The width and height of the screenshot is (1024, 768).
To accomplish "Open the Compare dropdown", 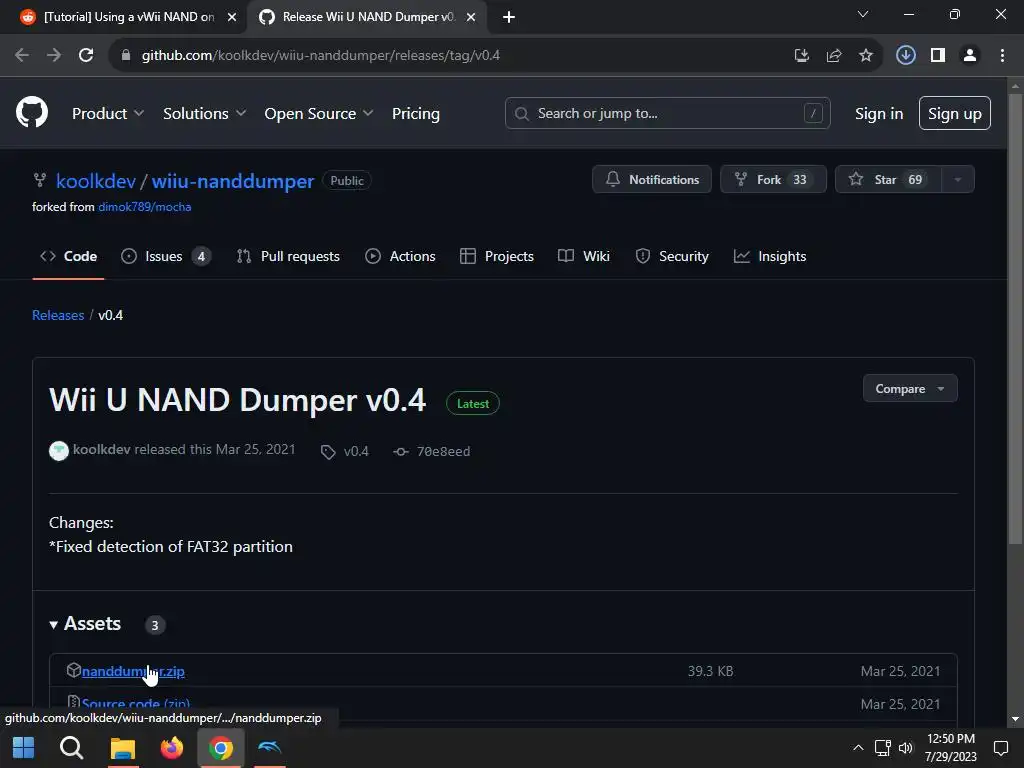I will click(910, 389).
